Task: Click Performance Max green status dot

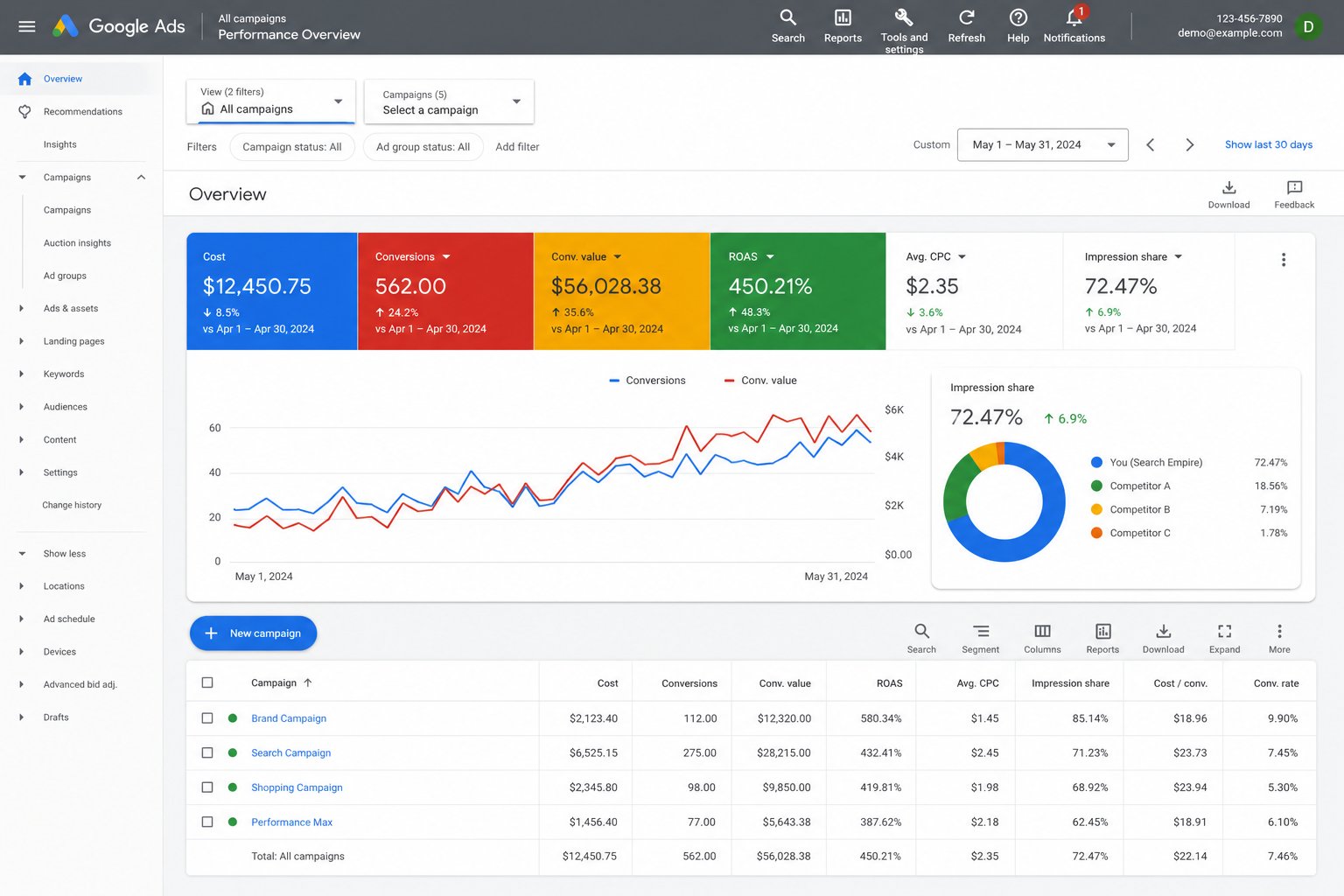Action: tap(233, 822)
